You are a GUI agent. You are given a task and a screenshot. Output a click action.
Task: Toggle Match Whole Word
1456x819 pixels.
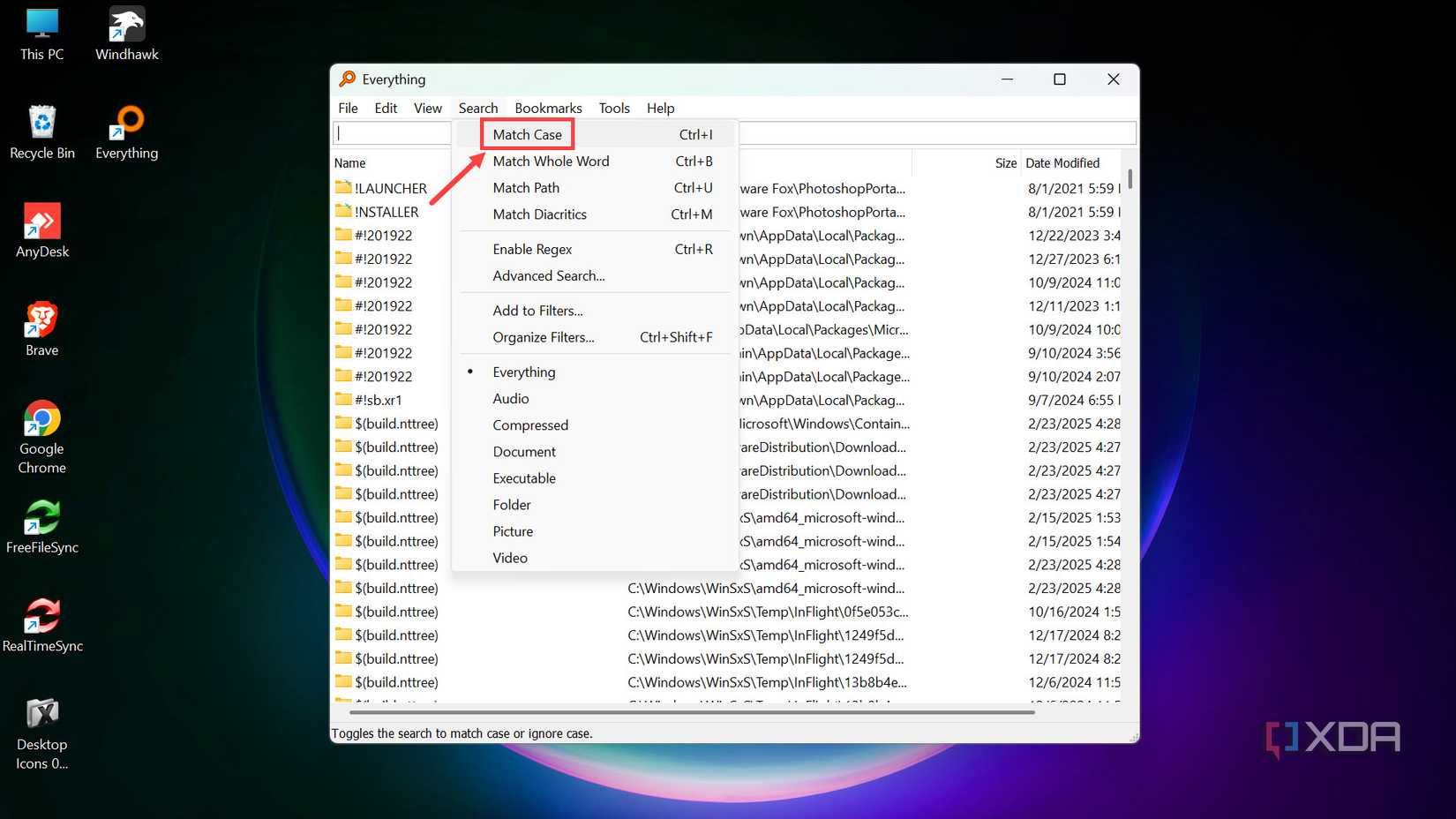[x=551, y=161]
